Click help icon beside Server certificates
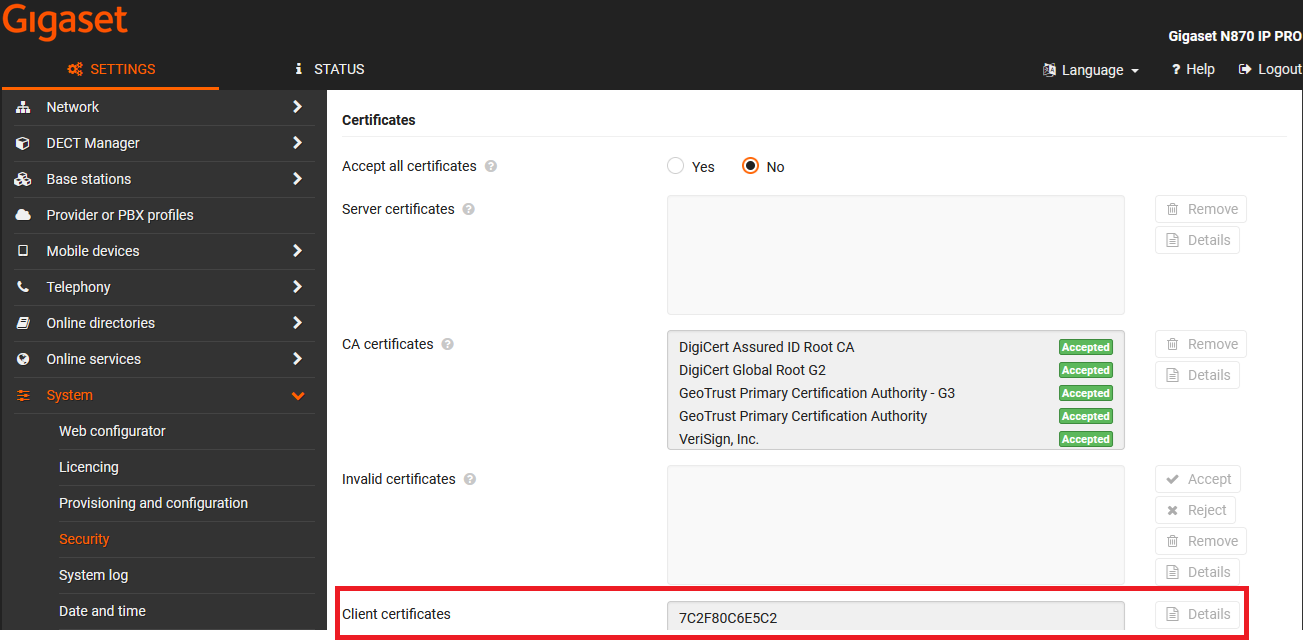 [x=469, y=209]
